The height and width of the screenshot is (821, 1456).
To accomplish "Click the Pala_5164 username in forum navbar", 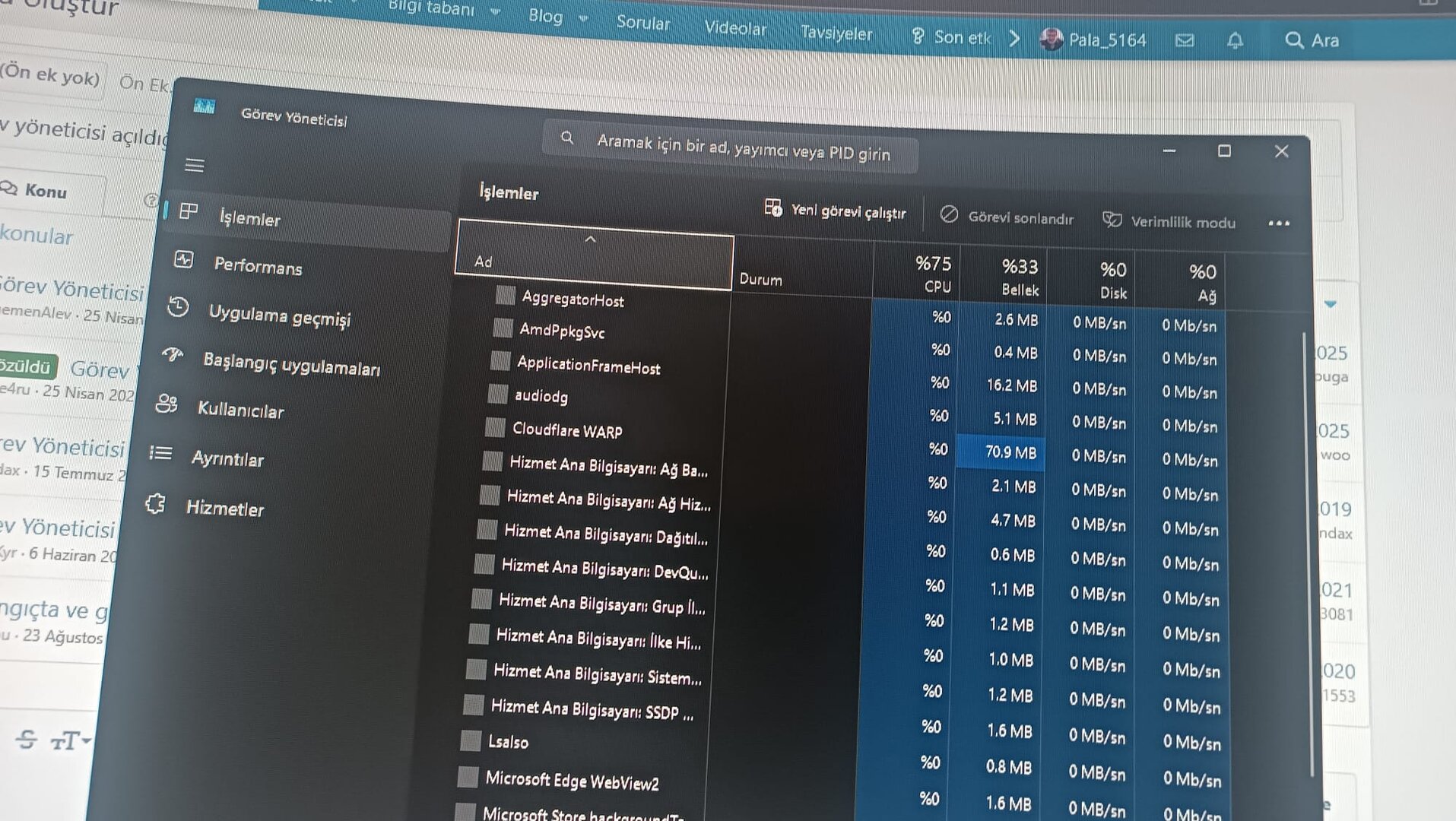I will pyautogui.click(x=1108, y=40).
